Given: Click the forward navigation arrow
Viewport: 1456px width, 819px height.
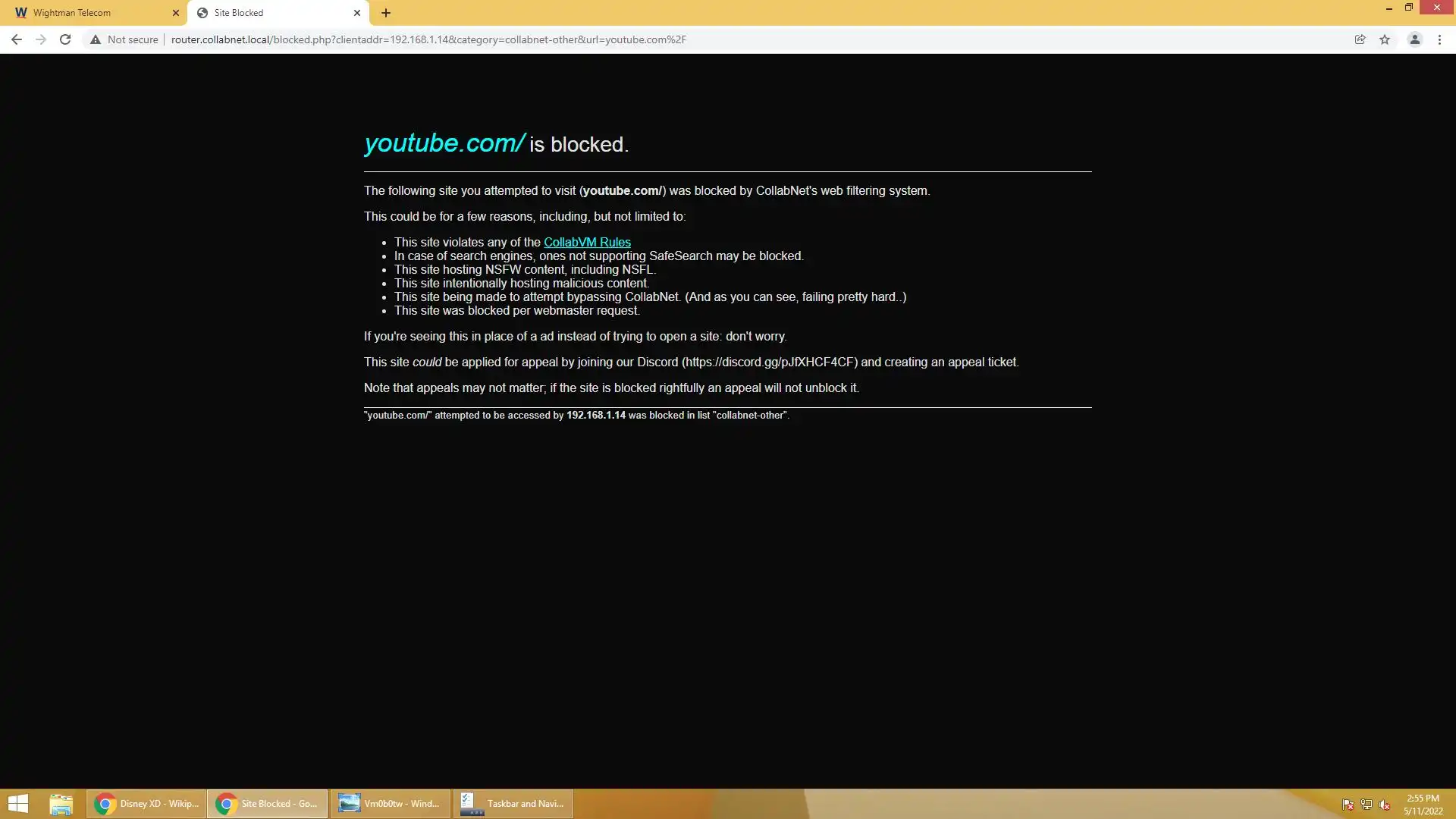Looking at the screenshot, I should pyautogui.click(x=41, y=39).
